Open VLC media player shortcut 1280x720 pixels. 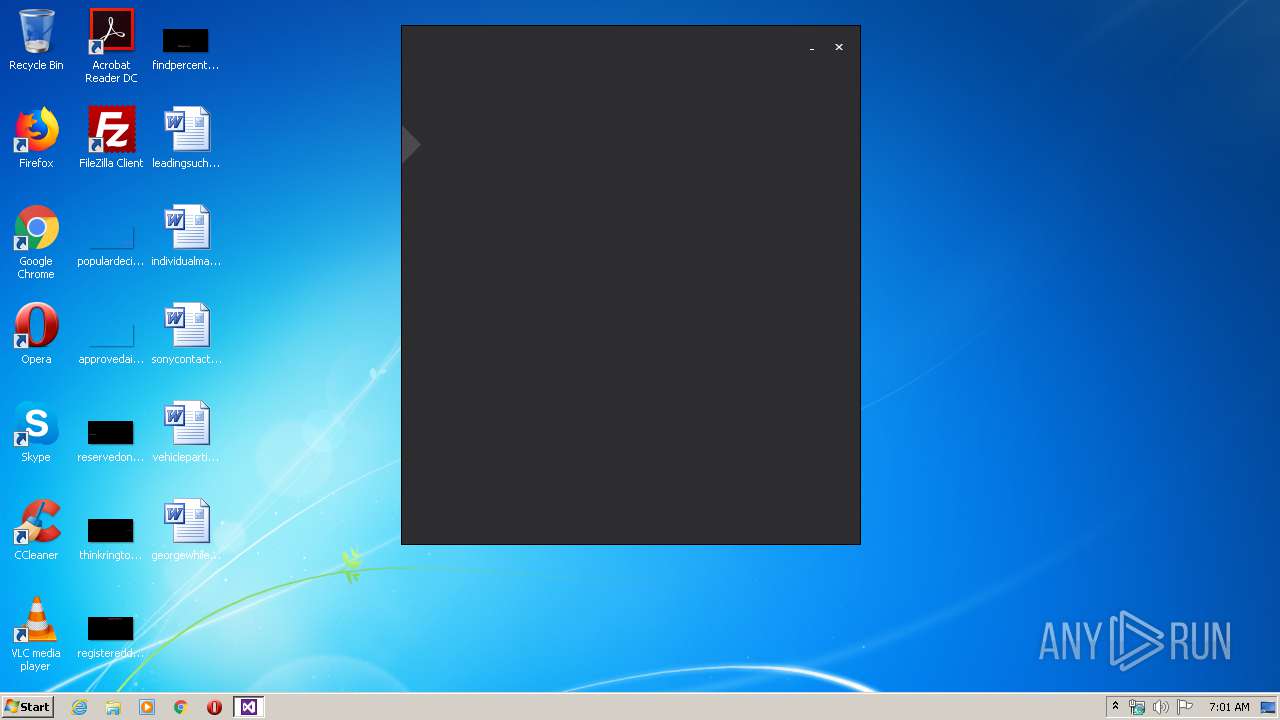pos(36,634)
